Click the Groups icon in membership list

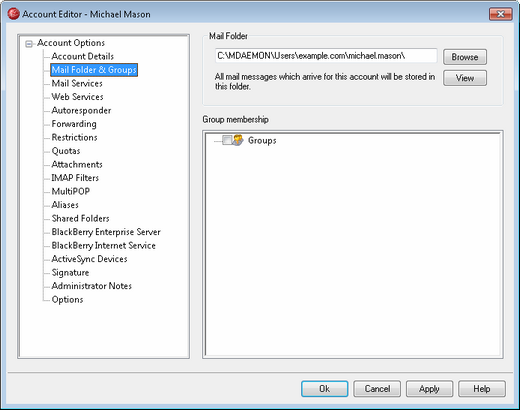tap(238, 140)
